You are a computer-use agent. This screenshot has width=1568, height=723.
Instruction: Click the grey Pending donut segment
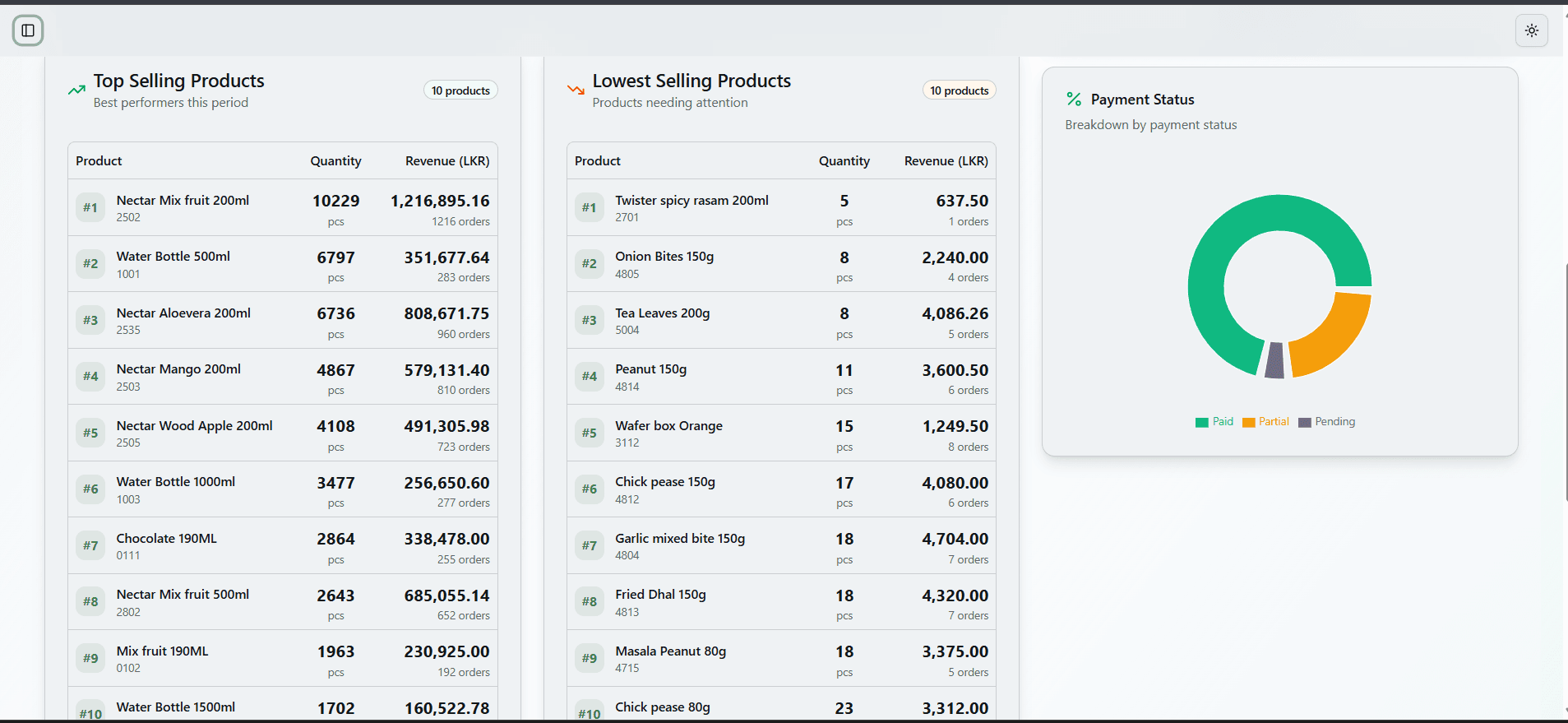click(1274, 360)
